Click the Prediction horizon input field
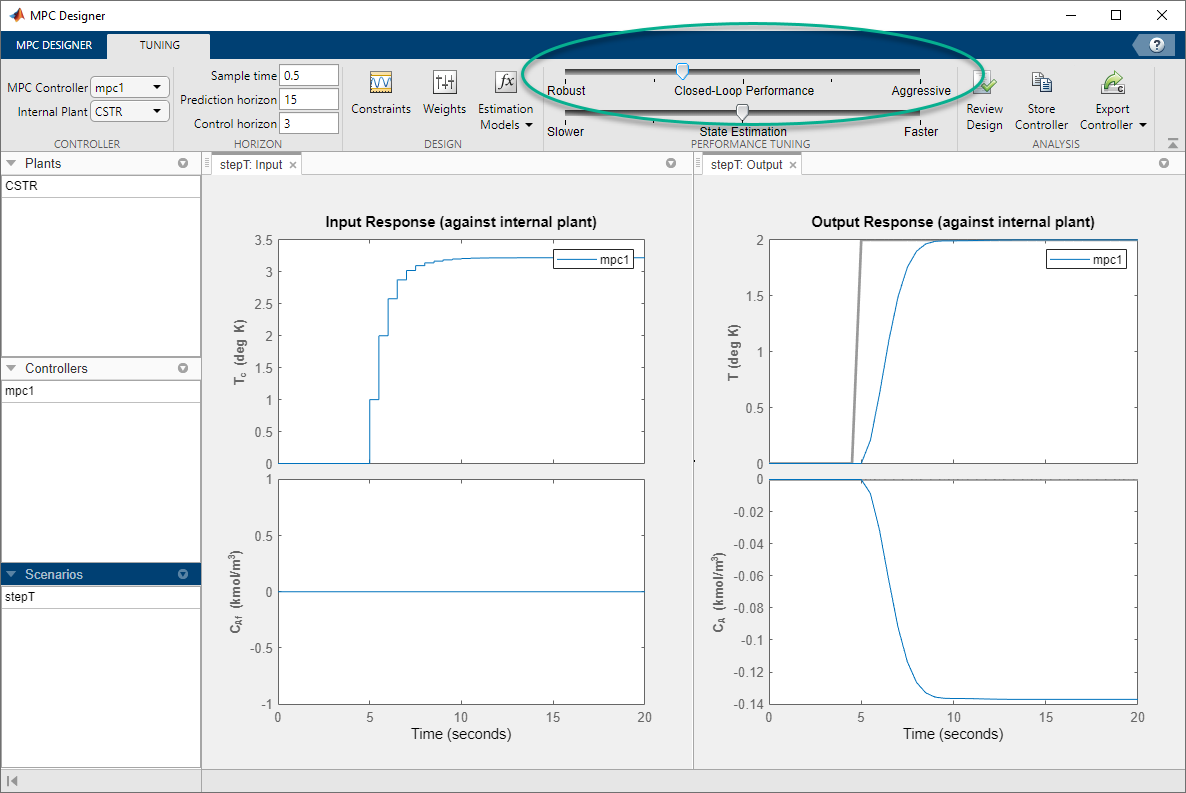Screen dimensions: 1186x793 click(309, 99)
